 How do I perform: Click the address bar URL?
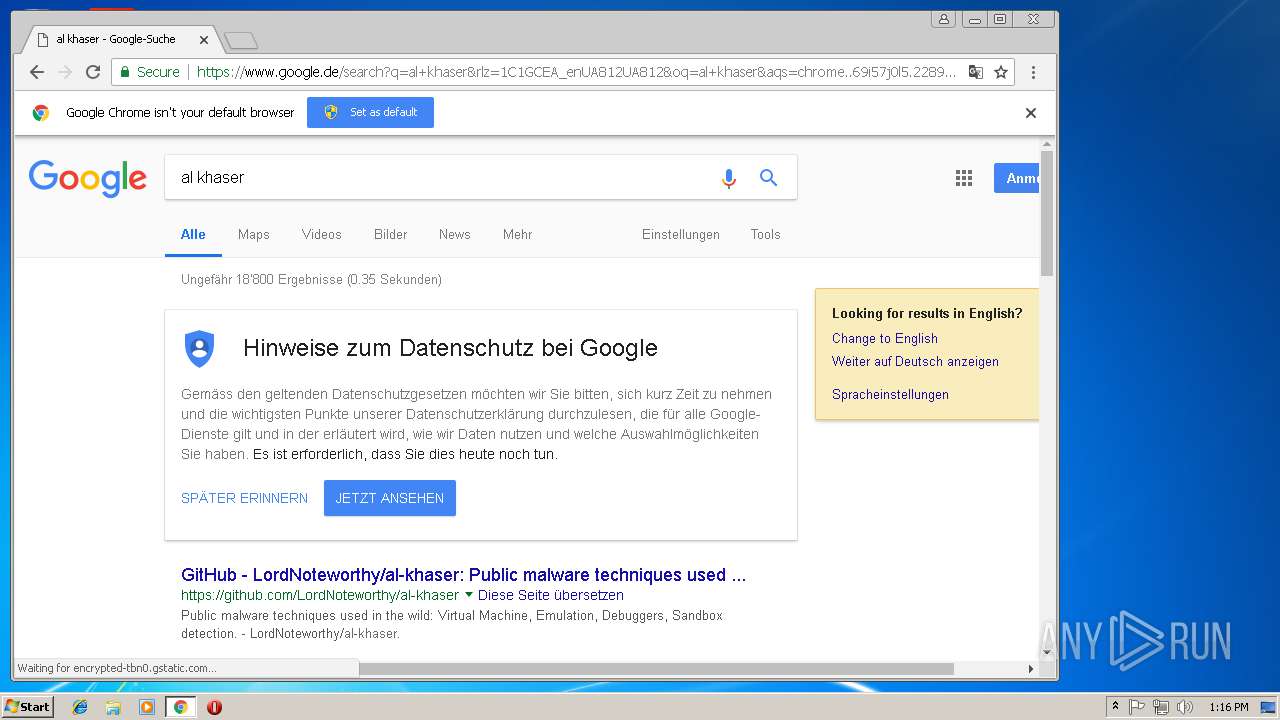click(576, 72)
